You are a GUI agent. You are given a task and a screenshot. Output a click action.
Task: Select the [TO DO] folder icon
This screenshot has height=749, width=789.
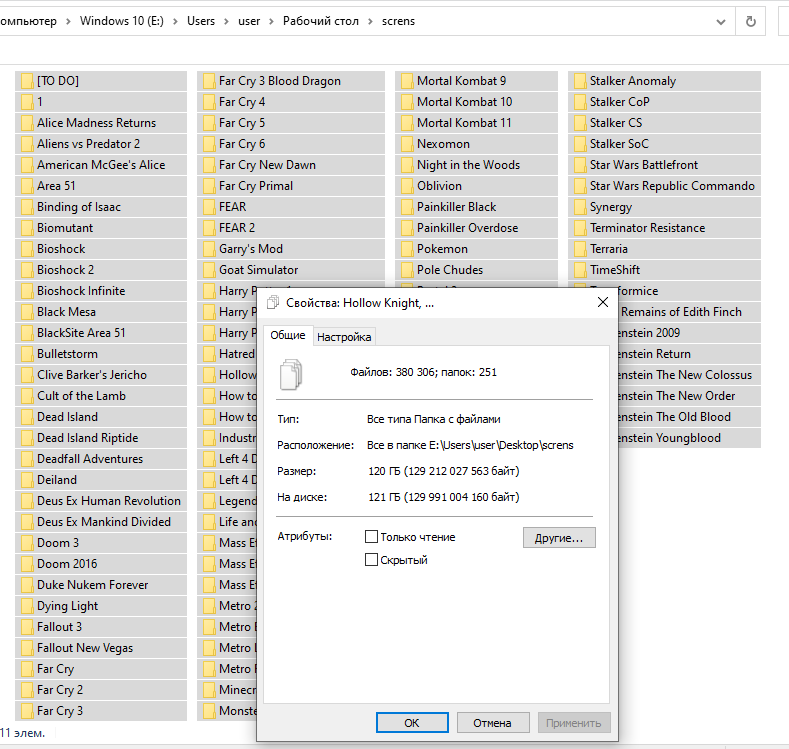point(27,81)
